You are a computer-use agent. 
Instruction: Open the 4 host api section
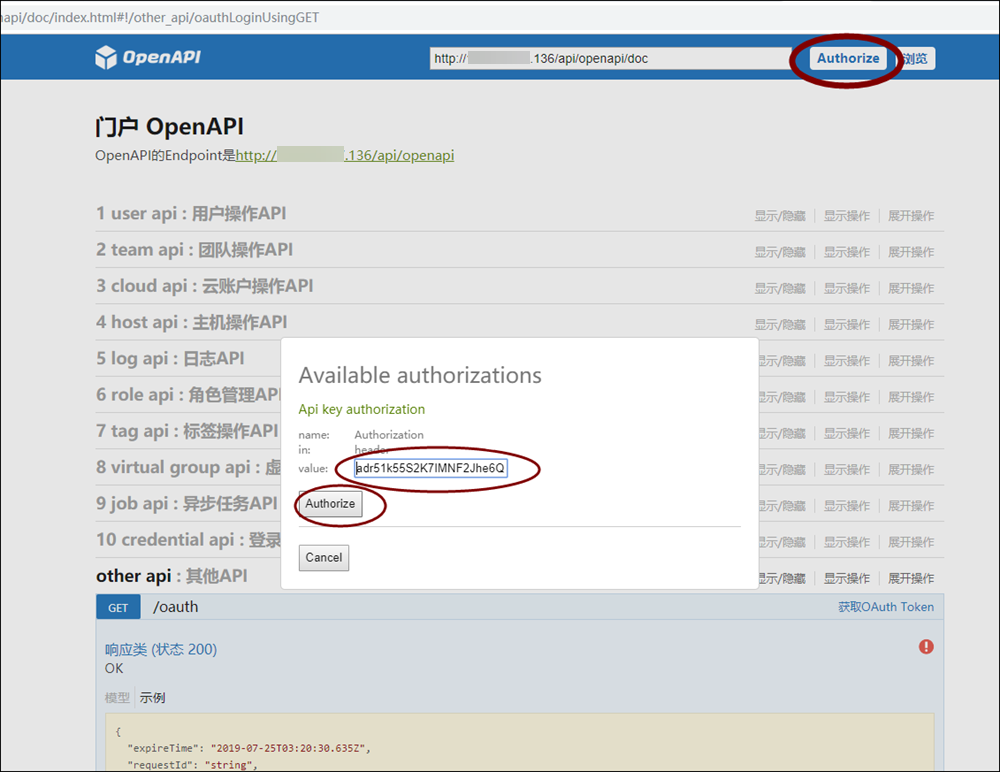tap(191, 322)
